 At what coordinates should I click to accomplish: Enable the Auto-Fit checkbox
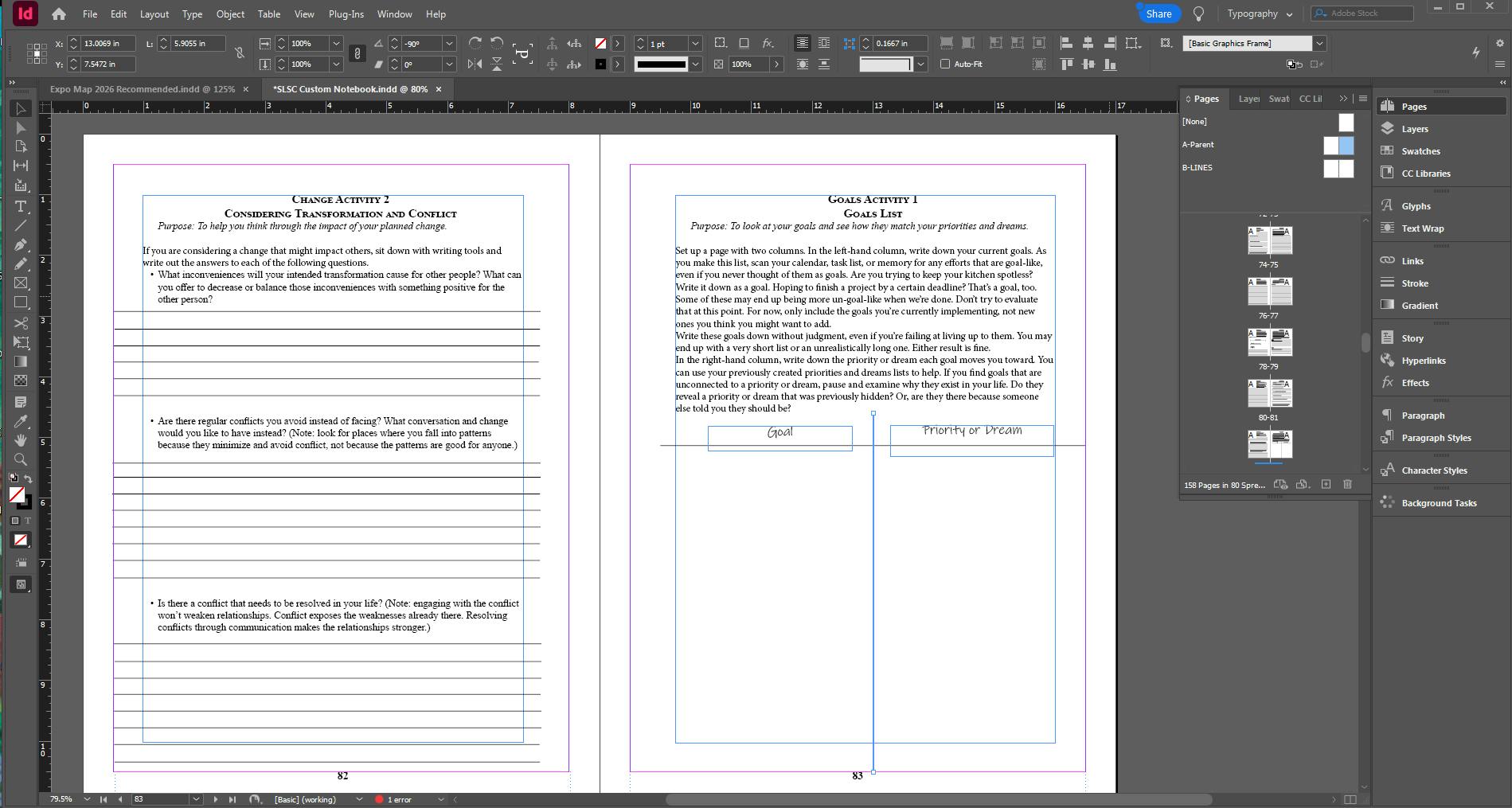(x=945, y=64)
